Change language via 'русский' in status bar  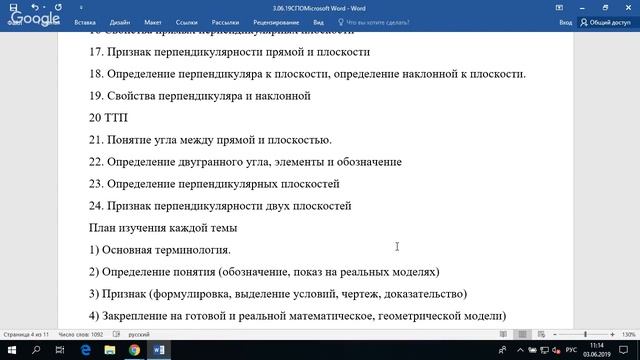[x=139, y=334]
